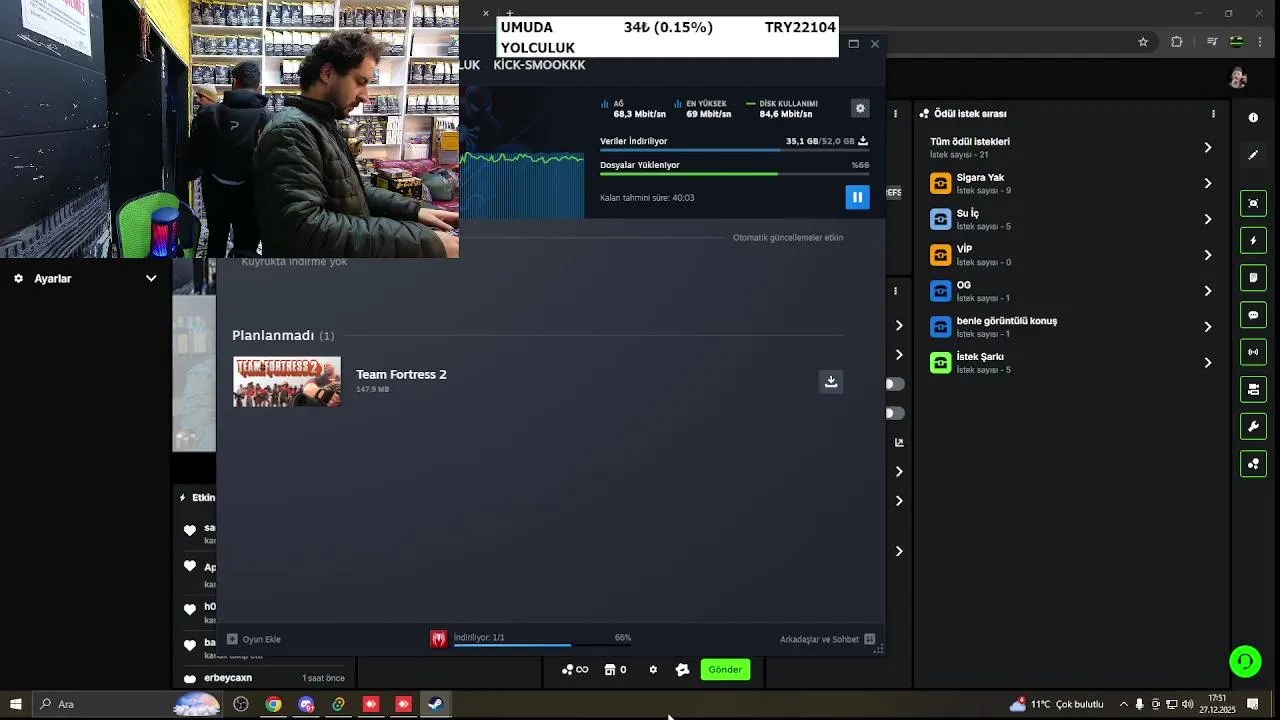Expand the VİP reward requests
This screenshot has width=1280, height=720.
(1208, 255)
